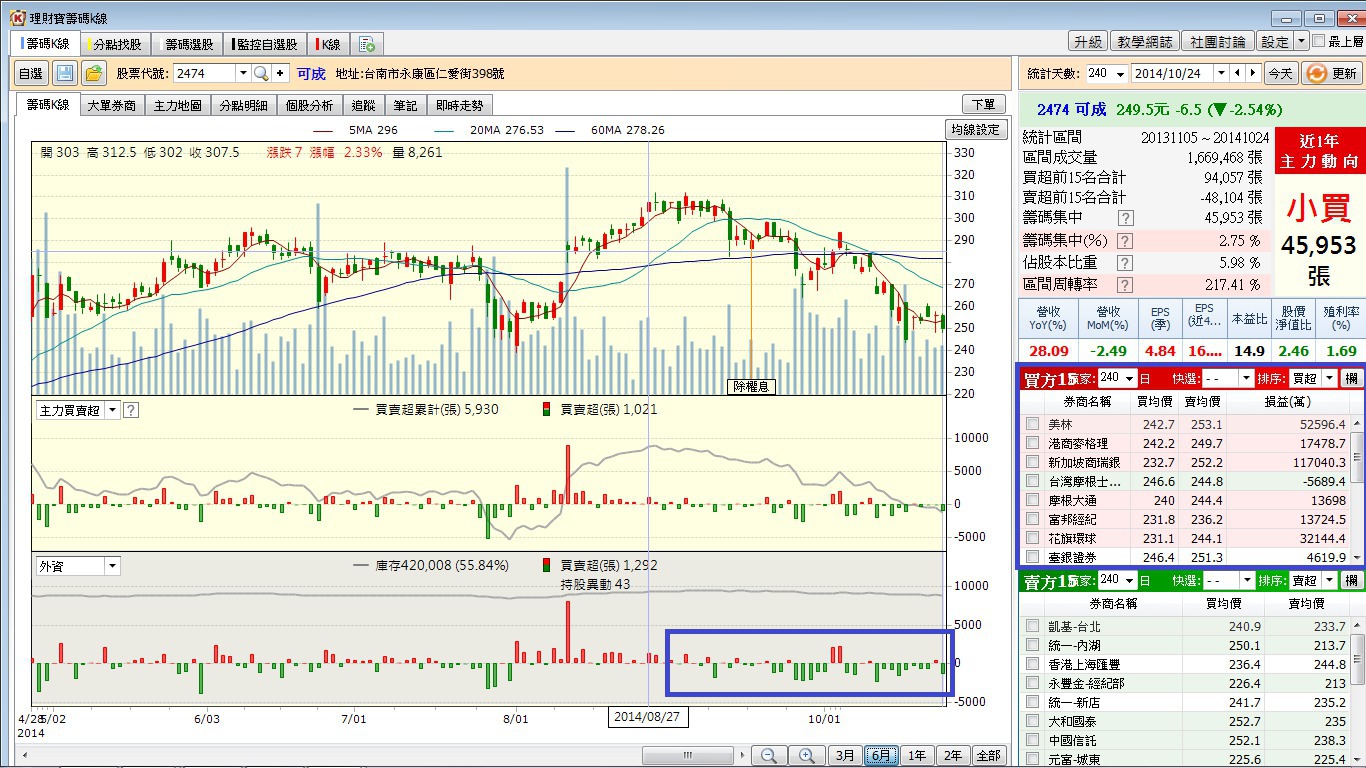This screenshot has width=1366, height=768.
Task: Open the 即時走勢 sub-tab
Action: coord(460,105)
